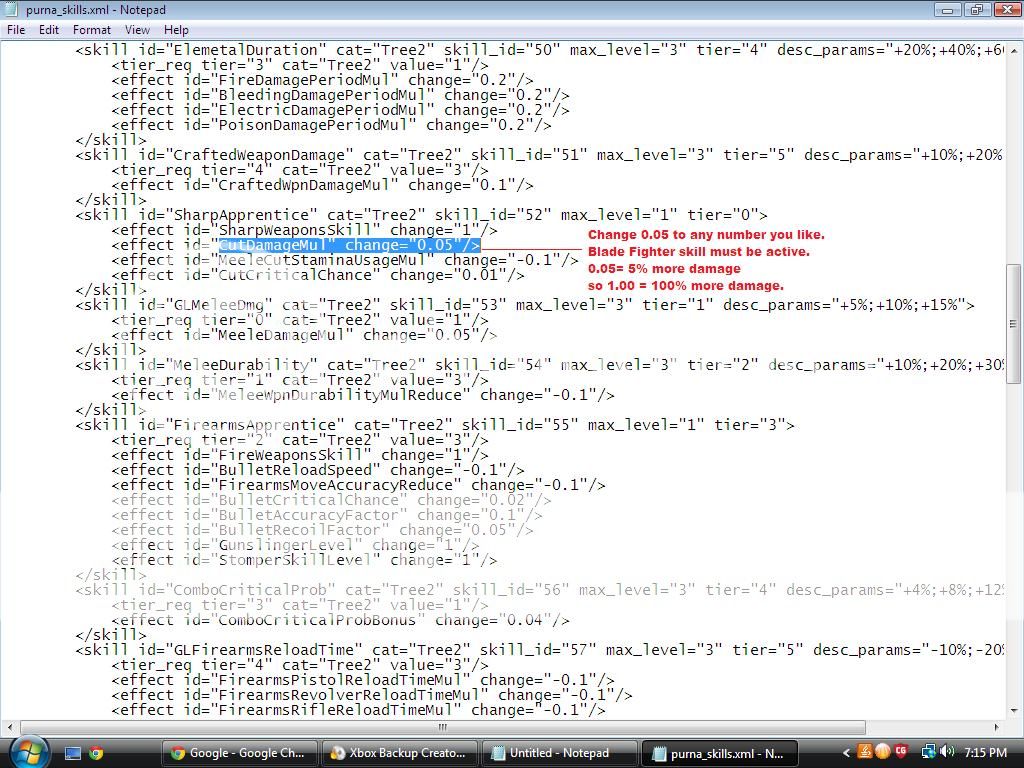The width and height of the screenshot is (1024, 768).
Task: Click the horizontal scrollbar right arrow
Action: click(x=998, y=727)
